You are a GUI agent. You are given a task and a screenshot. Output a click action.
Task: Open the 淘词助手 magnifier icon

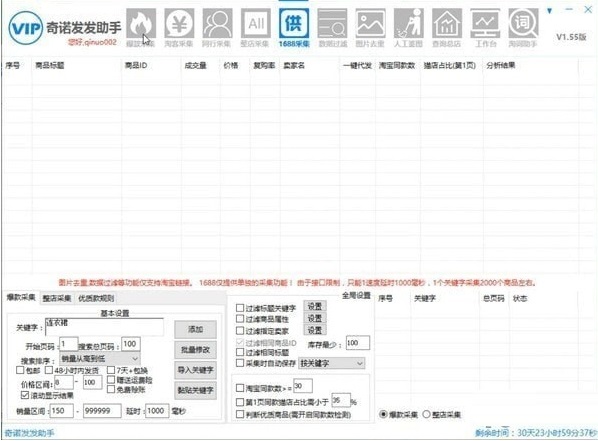pos(523,24)
